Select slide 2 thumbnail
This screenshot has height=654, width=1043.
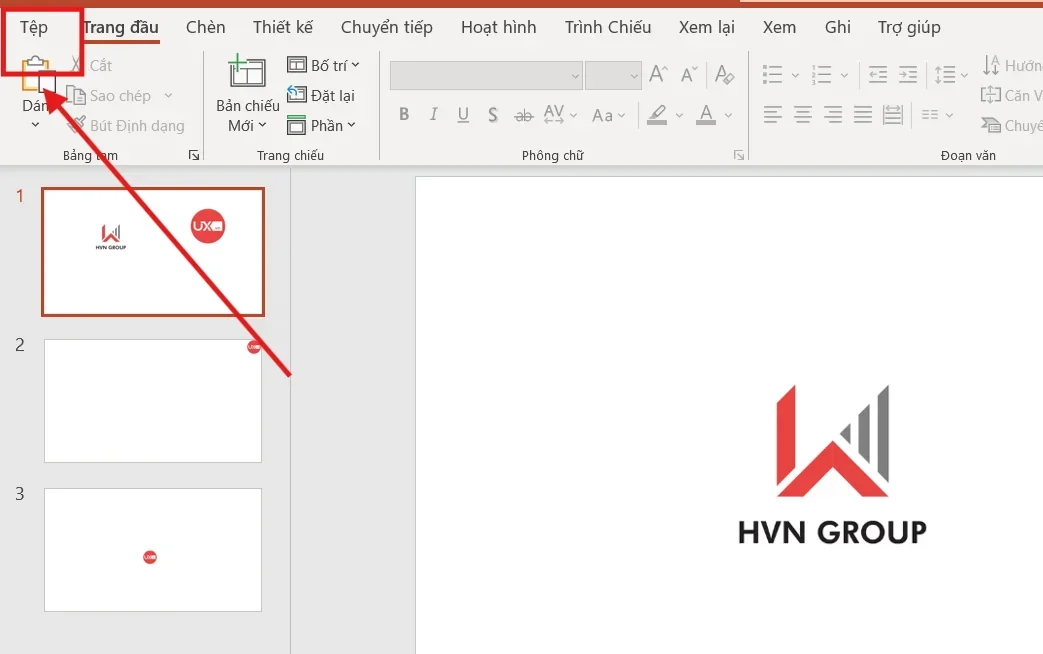pos(153,401)
